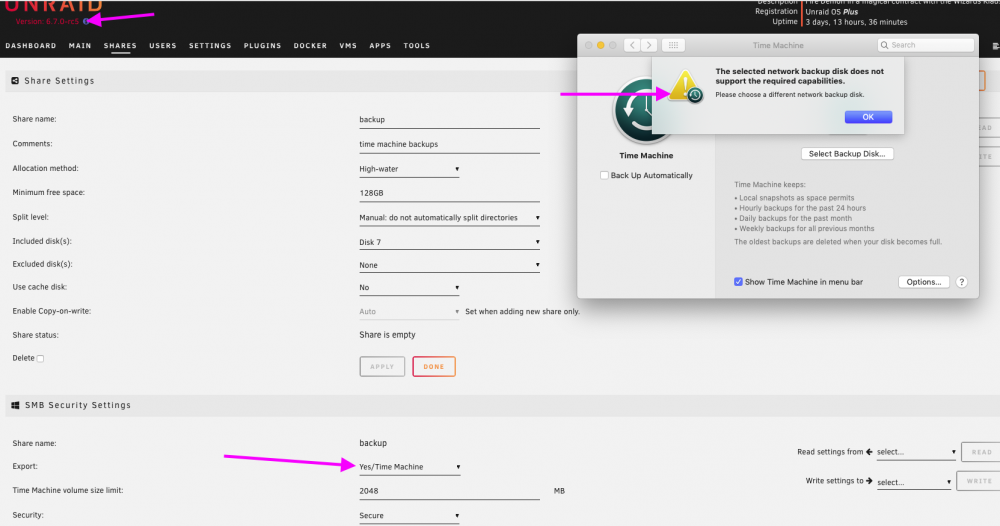Viewport: 1000px width, 526px height.
Task: Open the Export Yes/Time Machine dropdown
Action: pos(409,467)
